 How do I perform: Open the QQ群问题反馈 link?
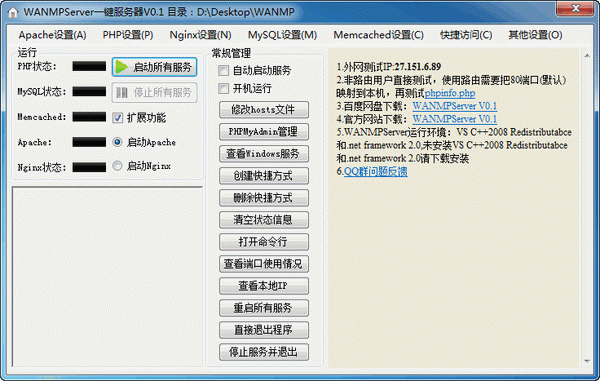pyautogui.click(x=375, y=171)
